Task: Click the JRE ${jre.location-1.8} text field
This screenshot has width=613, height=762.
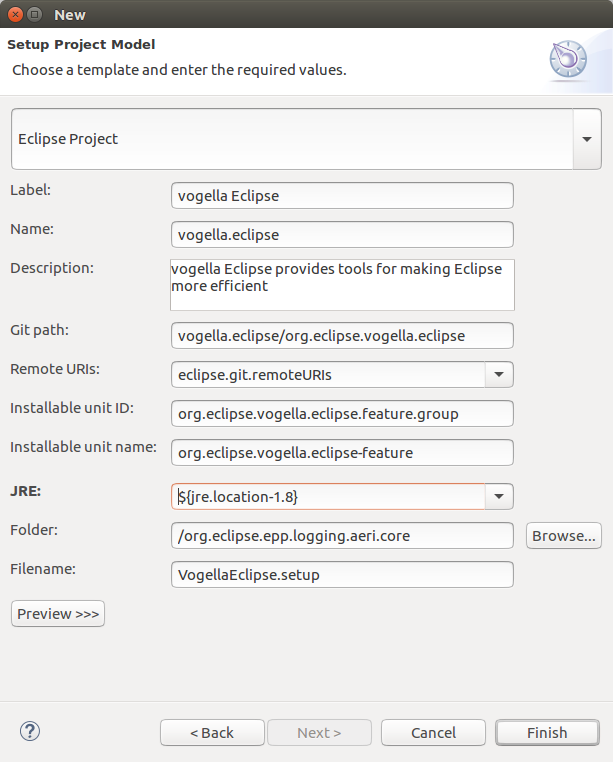Action: point(328,497)
